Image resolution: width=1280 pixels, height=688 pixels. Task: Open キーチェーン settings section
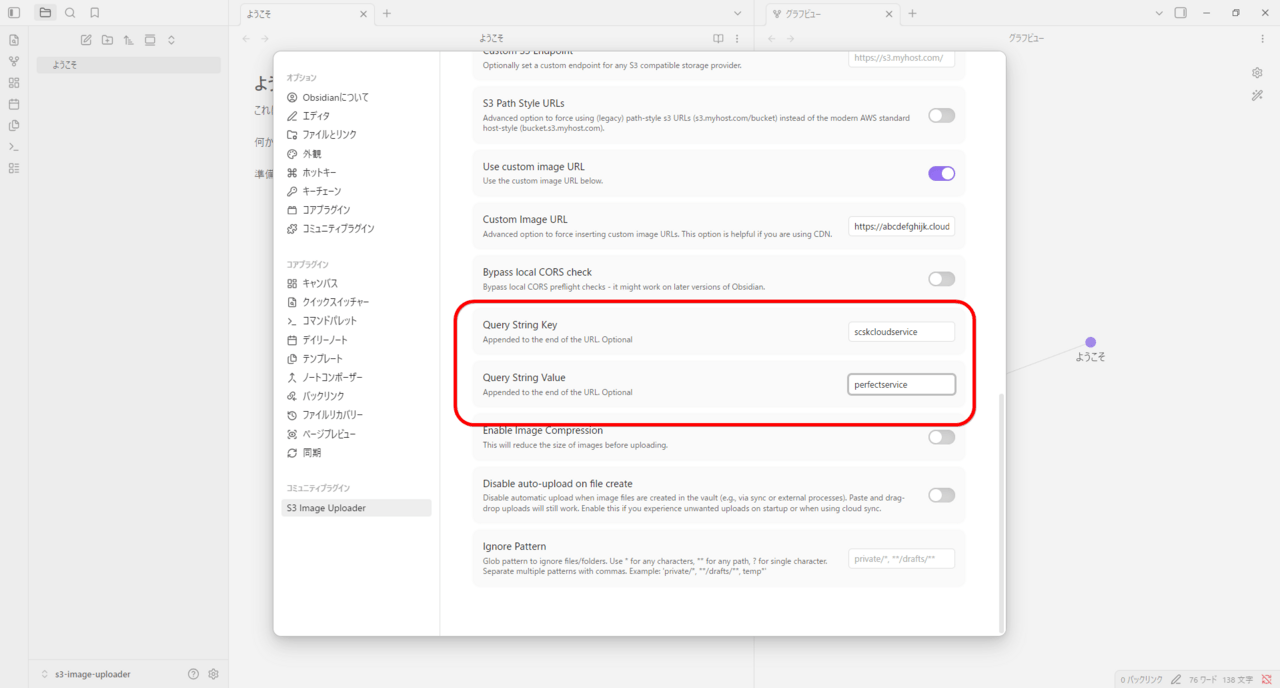point(357,191)
